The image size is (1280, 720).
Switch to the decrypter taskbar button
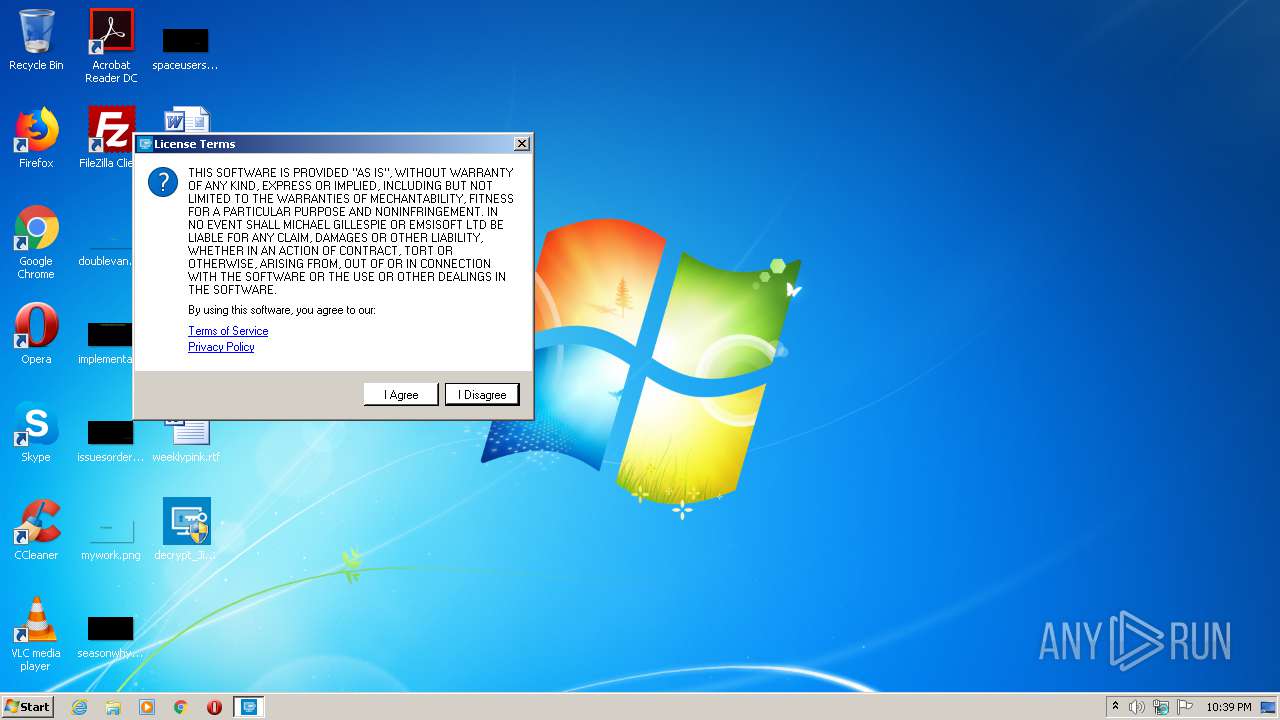tap(249, 707)
